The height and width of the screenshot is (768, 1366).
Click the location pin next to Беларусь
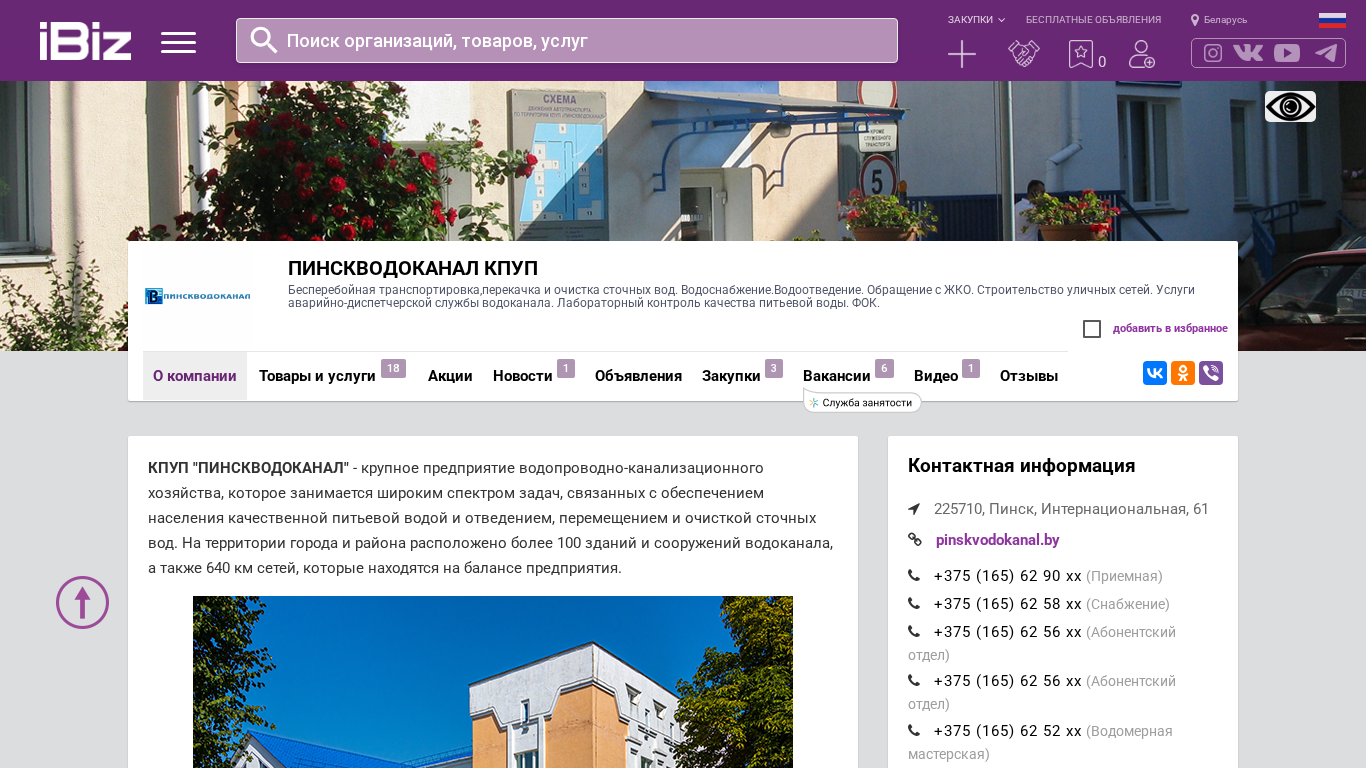[1195, 20]
